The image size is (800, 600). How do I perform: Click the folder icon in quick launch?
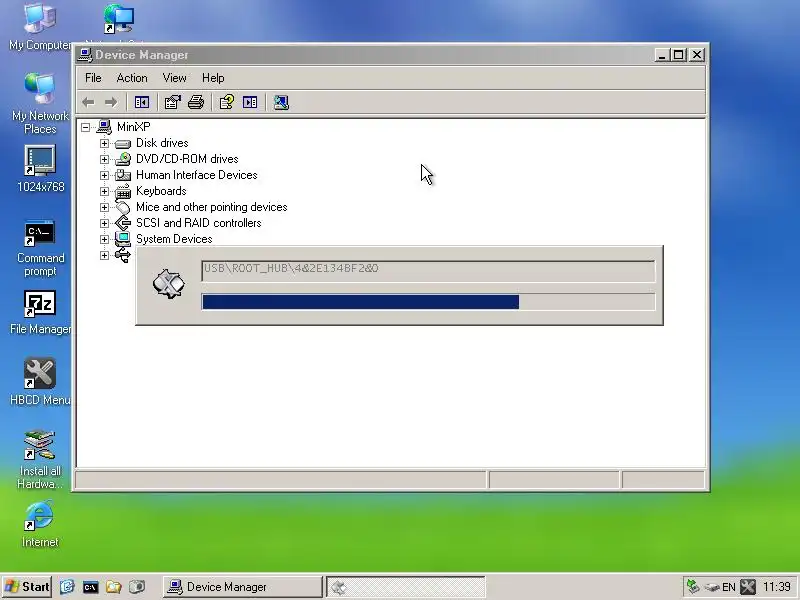(113, 587)
